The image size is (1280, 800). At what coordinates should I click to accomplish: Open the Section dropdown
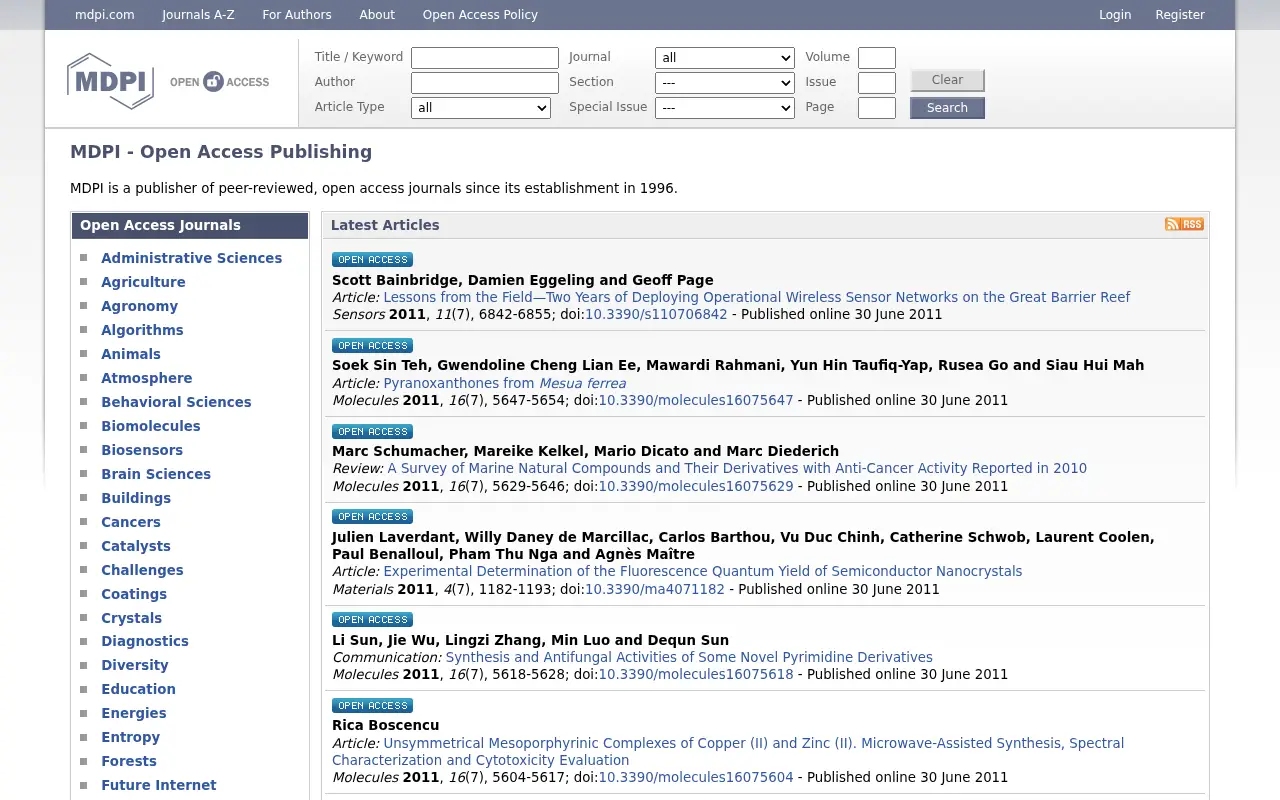tap(725, 83)
